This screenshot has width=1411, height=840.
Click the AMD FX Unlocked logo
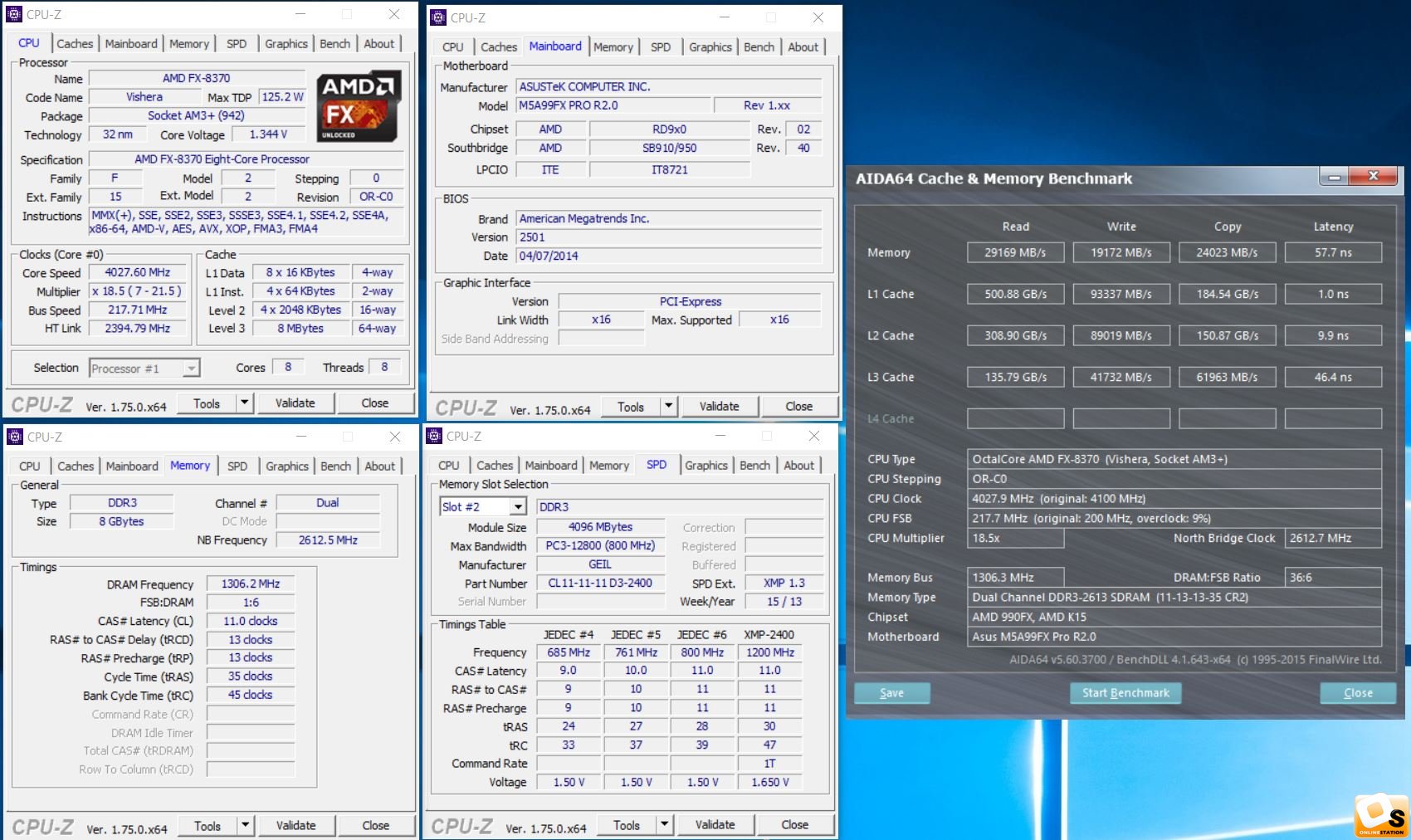pos(359,105)
